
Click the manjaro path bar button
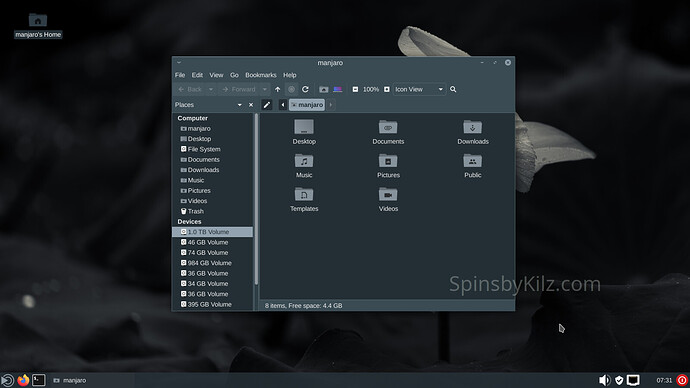tap(307, 105)
